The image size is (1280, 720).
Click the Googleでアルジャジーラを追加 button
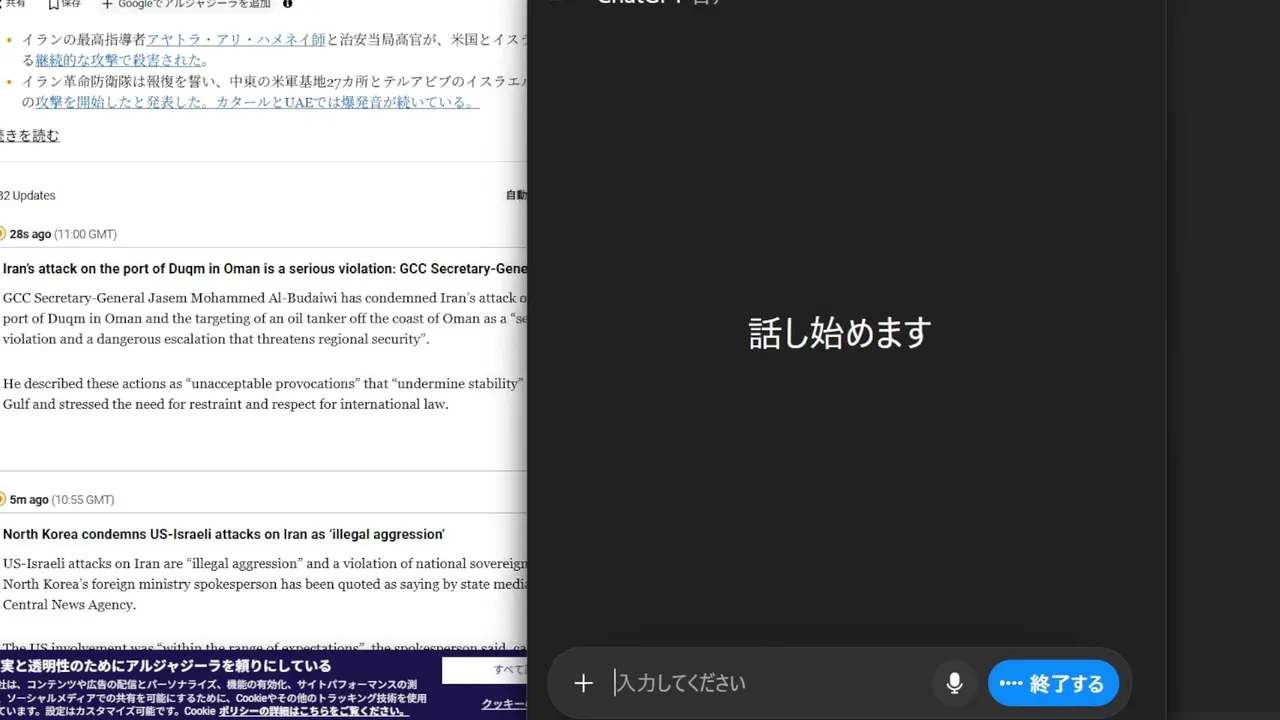pos(186,4)
